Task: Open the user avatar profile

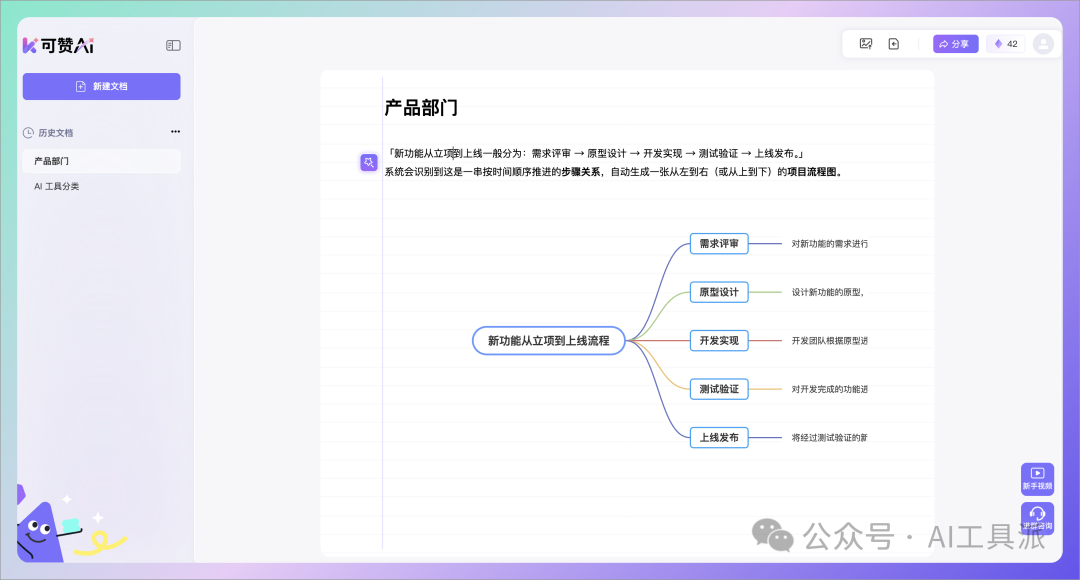Action: pyautogui.click(x=1043, y=44)
